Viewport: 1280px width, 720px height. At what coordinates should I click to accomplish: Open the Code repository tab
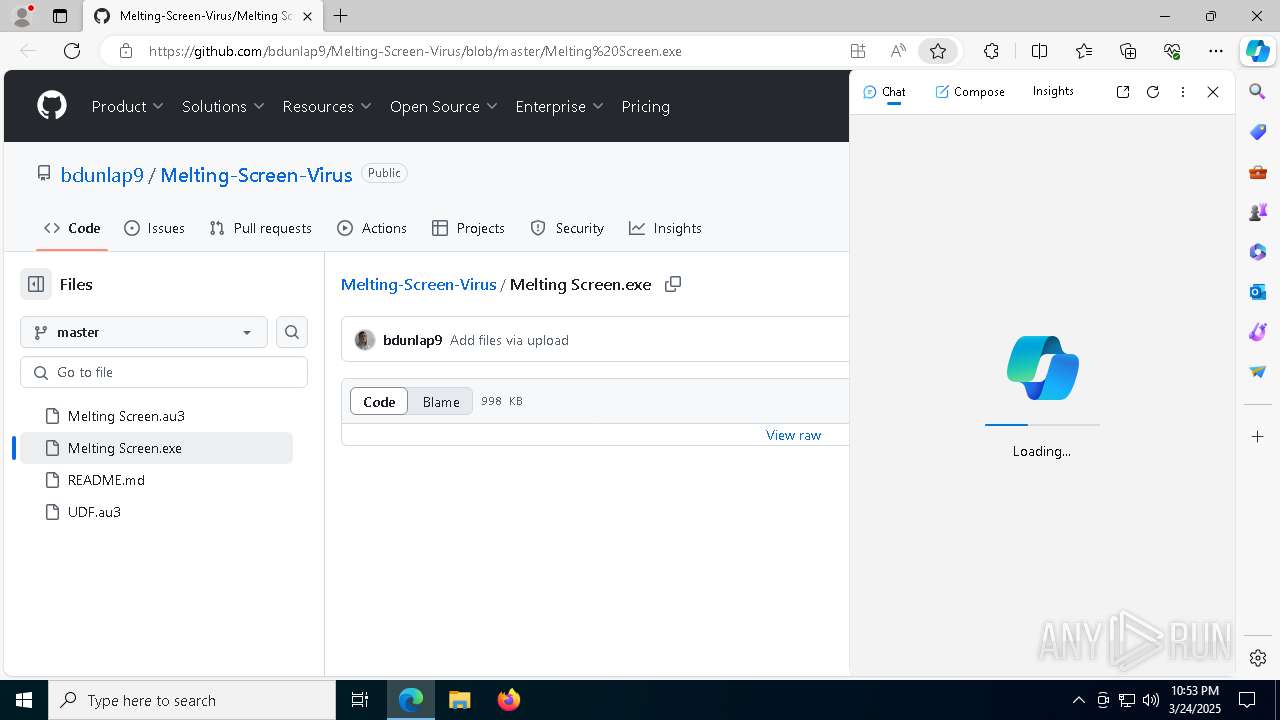[72, 228]
